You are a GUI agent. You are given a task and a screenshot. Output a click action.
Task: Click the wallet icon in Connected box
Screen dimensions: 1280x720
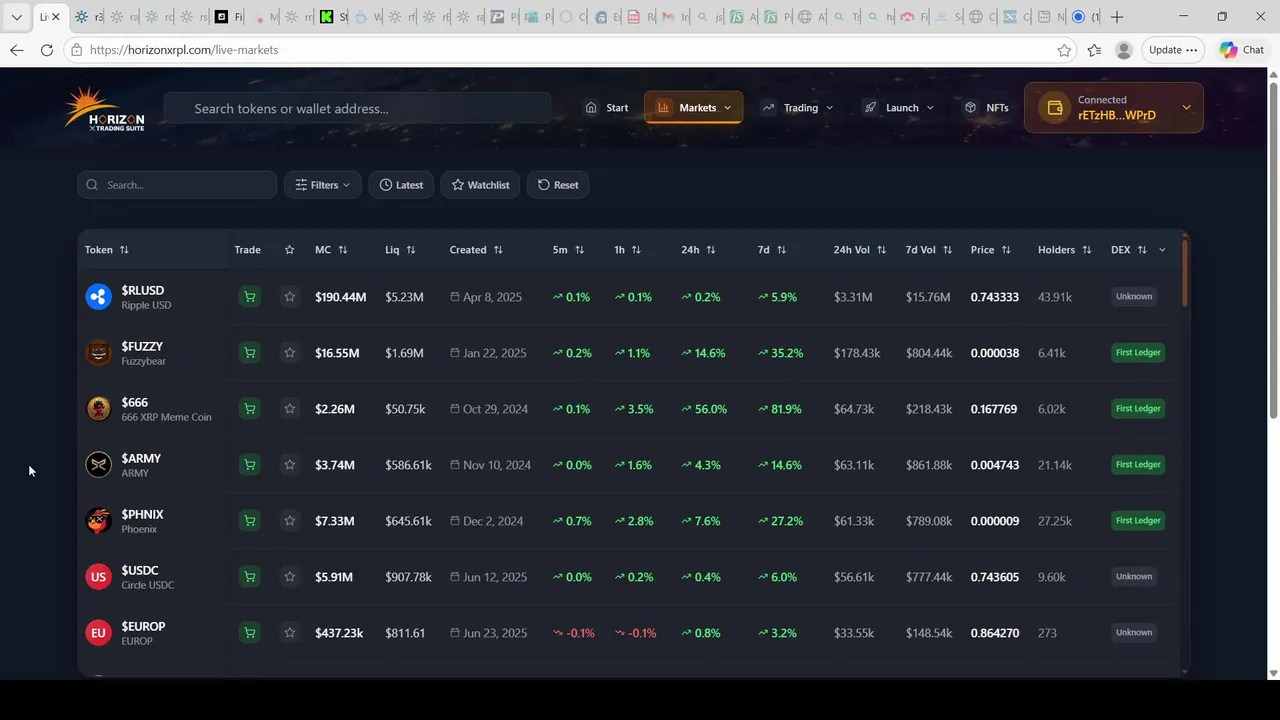click(1055, 108)
